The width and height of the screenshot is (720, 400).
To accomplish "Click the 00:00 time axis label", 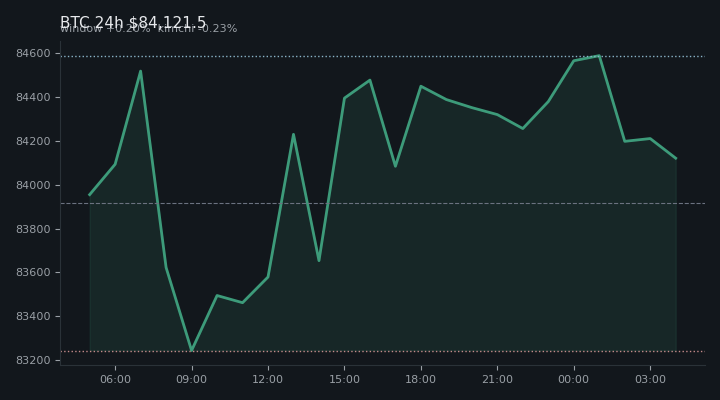I will [x=574, y=379].
